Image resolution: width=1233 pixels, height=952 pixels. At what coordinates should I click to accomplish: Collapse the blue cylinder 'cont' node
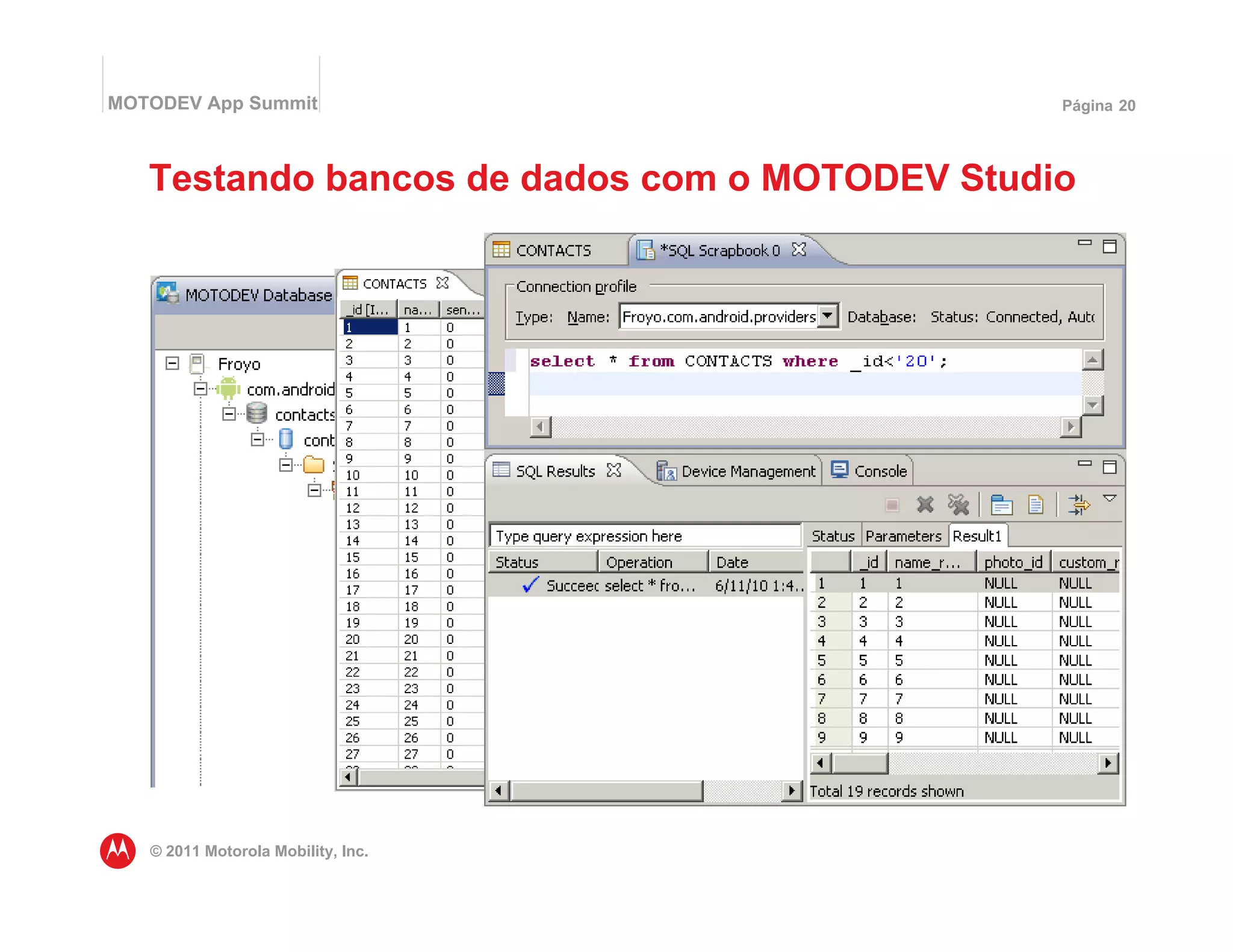click(258, 439)
